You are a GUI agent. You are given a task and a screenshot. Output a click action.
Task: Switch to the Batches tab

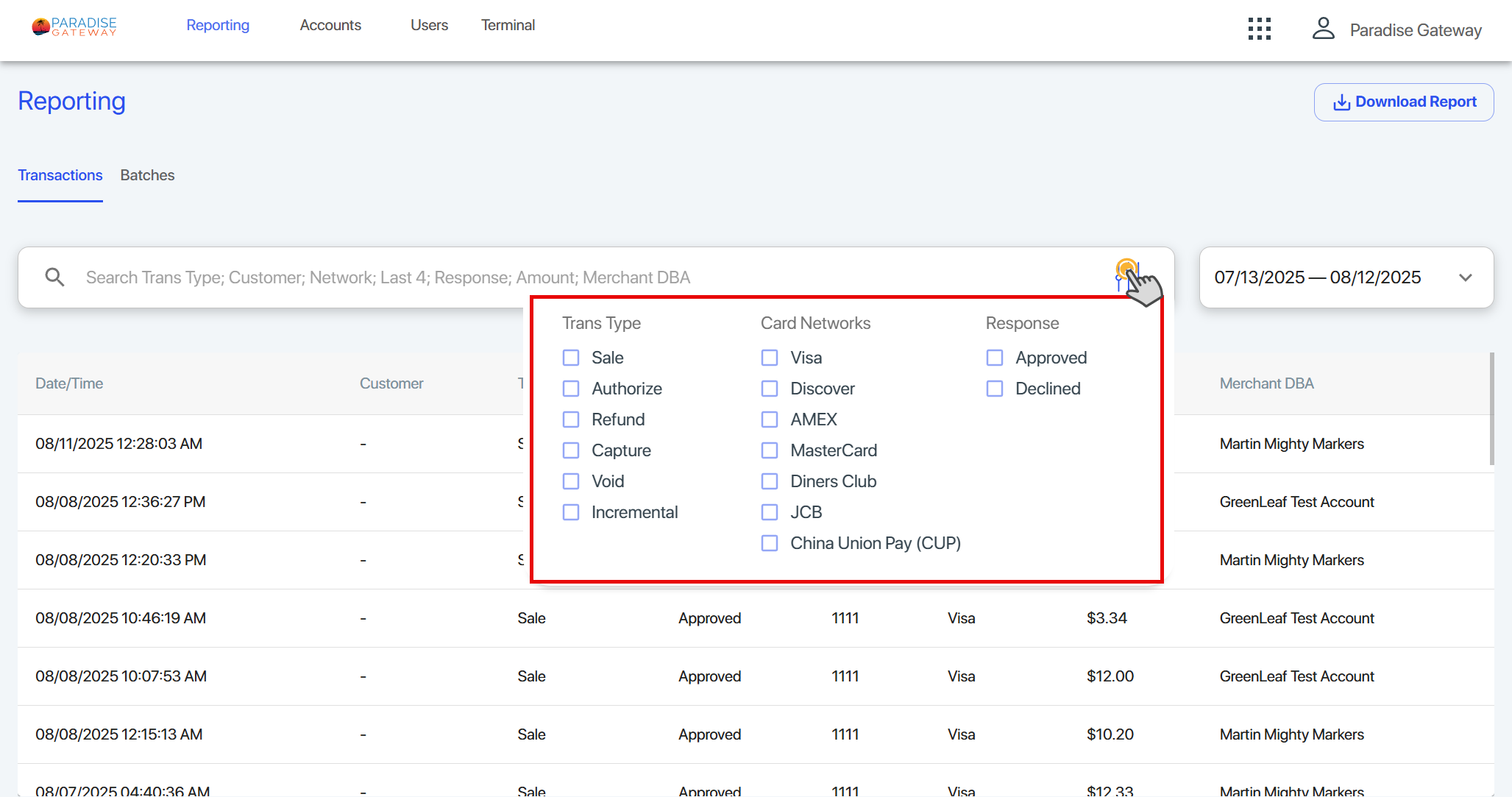pos(147,175)
